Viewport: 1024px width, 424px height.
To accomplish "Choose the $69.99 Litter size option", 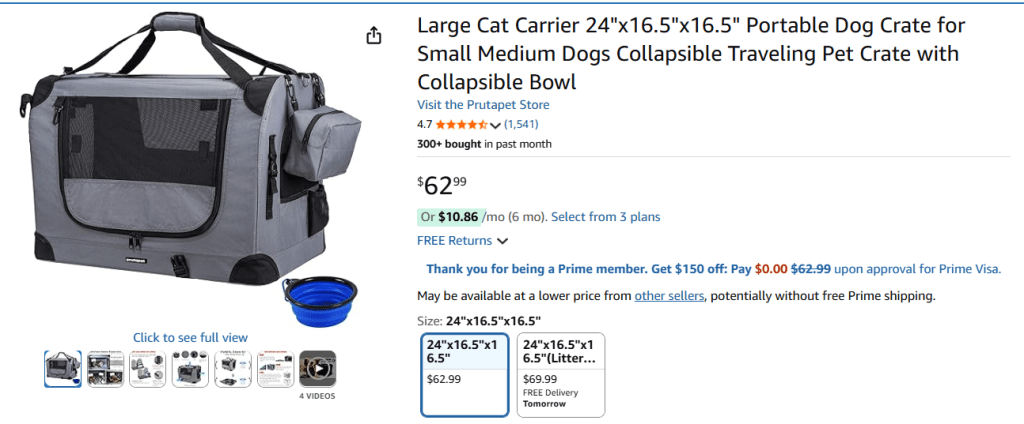I will 560,374.
